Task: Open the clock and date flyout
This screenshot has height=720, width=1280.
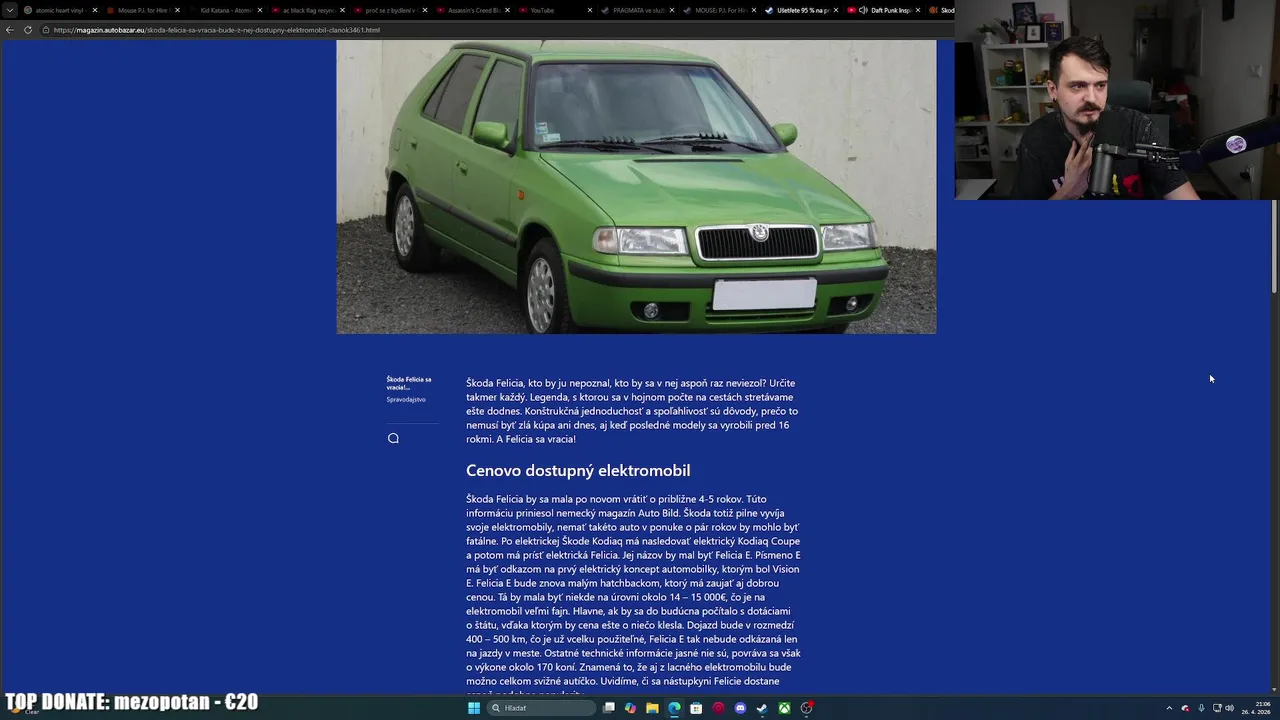Action: coord(1256,708)
